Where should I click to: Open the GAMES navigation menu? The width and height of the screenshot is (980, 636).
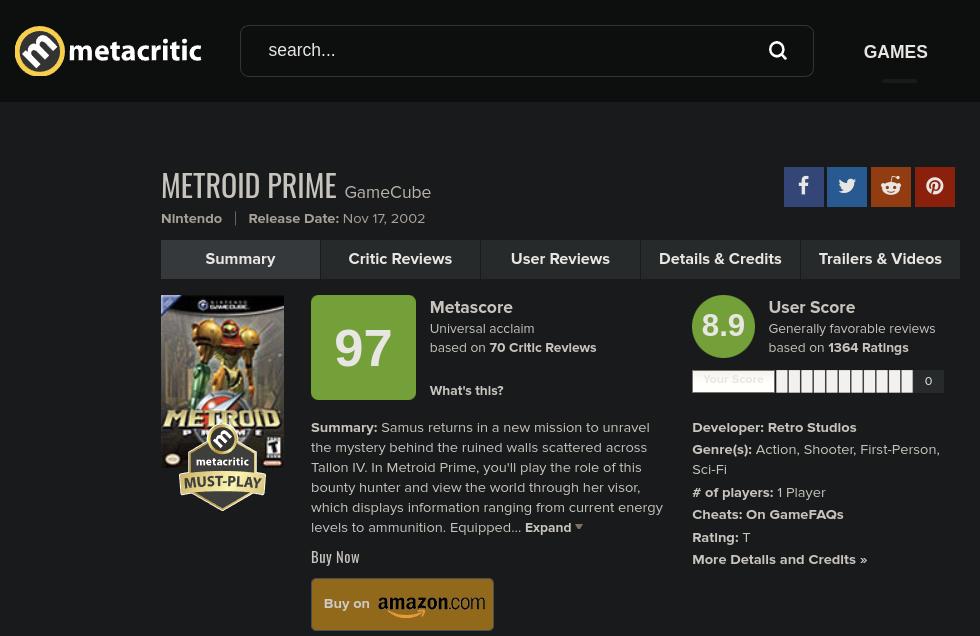click(895, 52)
